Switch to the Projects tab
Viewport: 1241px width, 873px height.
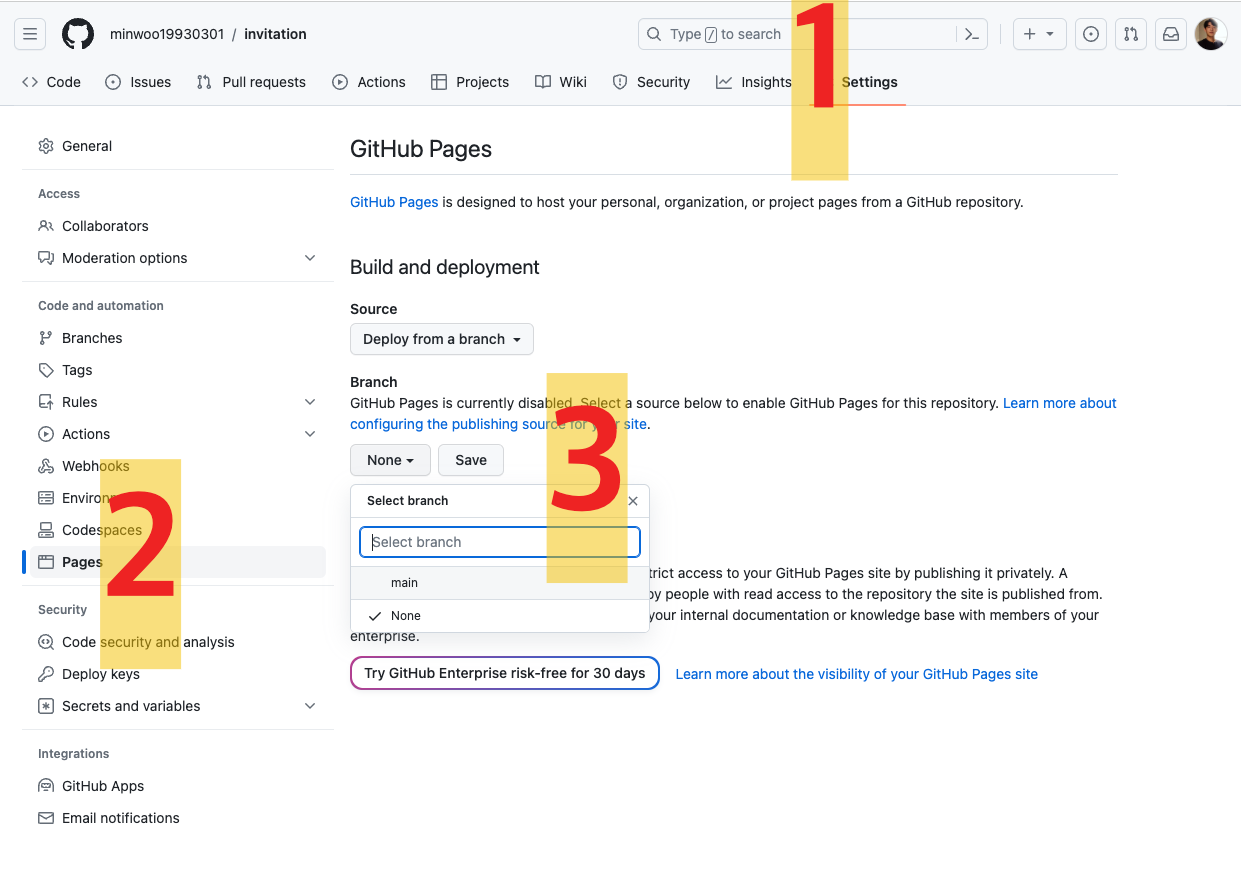[470, 82]
